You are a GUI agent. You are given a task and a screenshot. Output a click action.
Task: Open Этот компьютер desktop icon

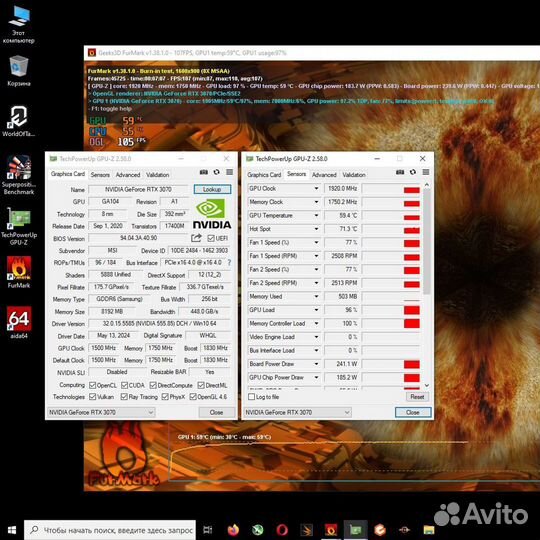tap(19, 25)
